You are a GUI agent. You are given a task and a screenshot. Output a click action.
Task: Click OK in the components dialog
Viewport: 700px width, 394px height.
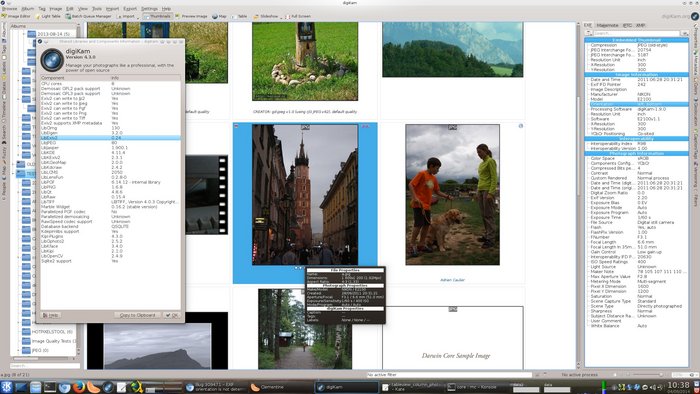click(171, 315)
